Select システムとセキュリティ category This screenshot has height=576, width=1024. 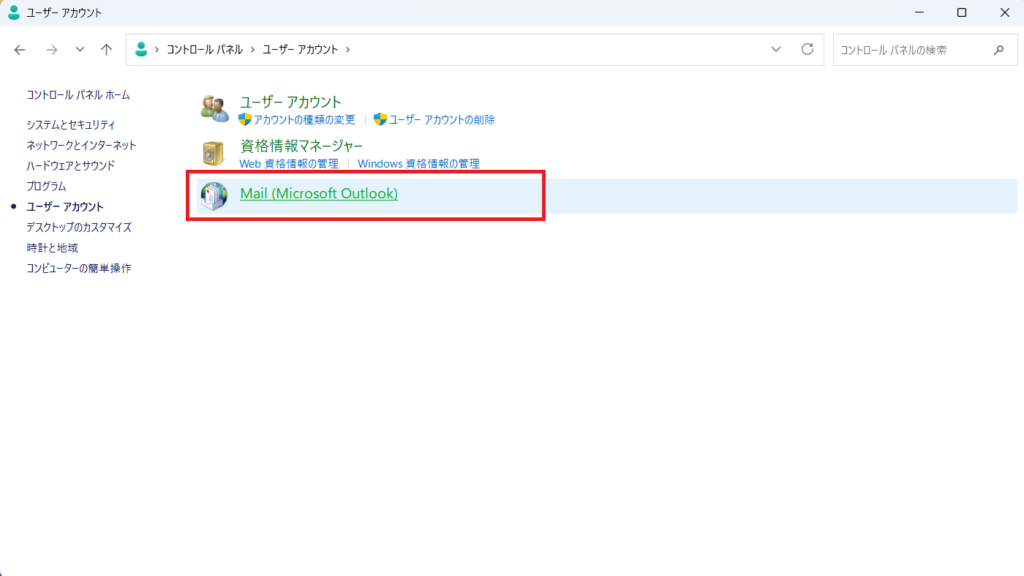click(x=70, y=125)
